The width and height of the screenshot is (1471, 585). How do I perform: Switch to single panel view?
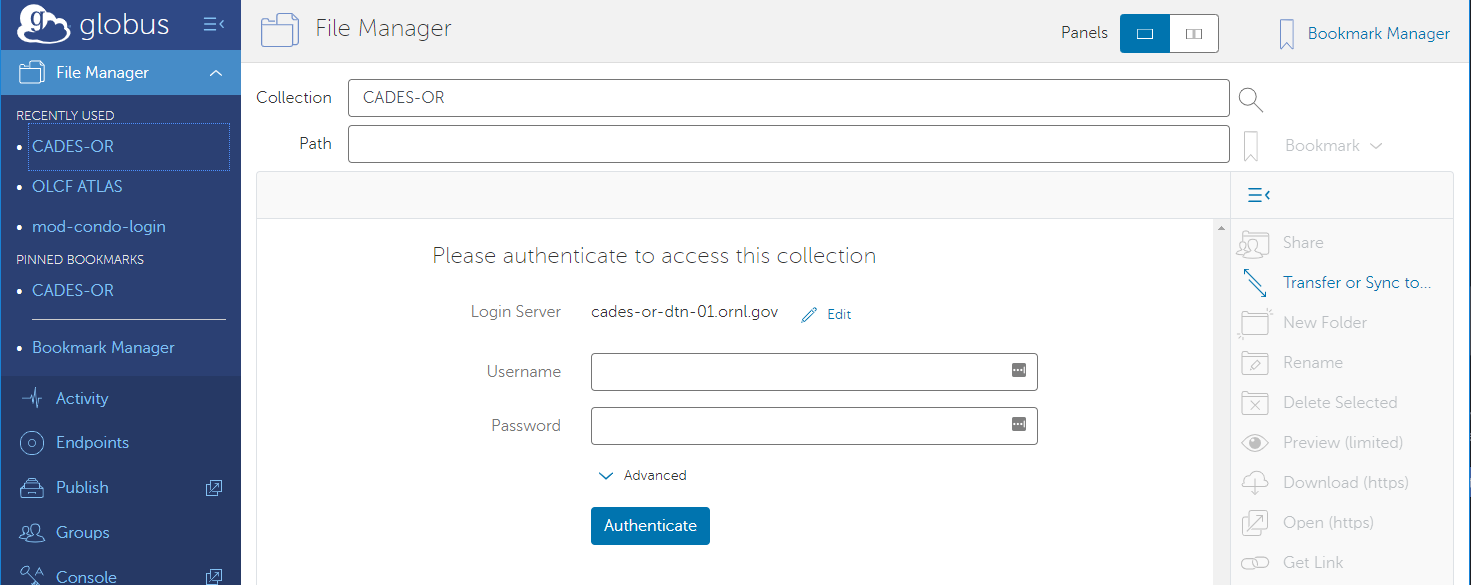pyautogui.click(x=1145, y=34)
